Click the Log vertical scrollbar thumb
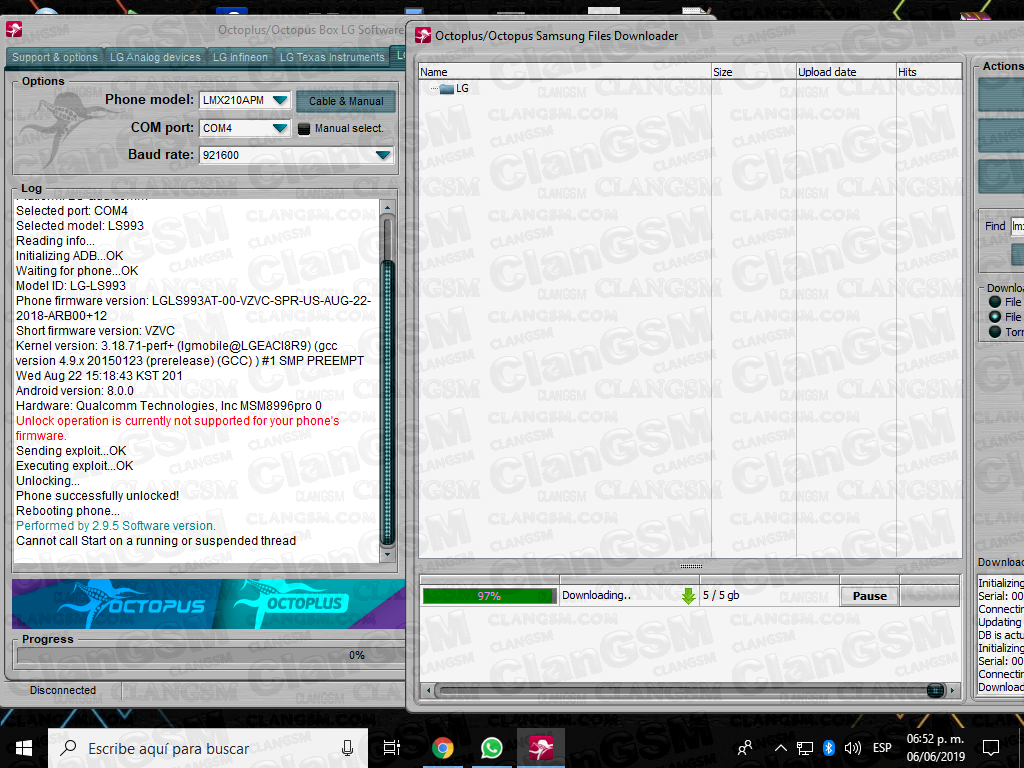Viewport: 1024px width, 768px height. click(387, 402)
